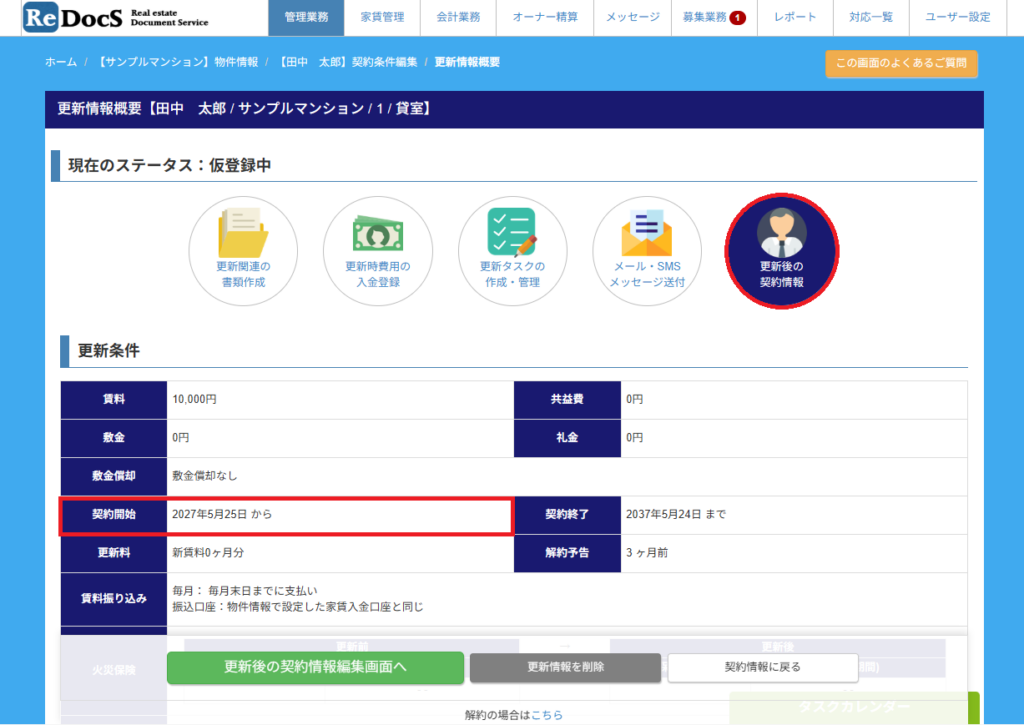Open the 対応一覧 tab
This screenshot has height=725, width=1024.
[x=871, y=18]
